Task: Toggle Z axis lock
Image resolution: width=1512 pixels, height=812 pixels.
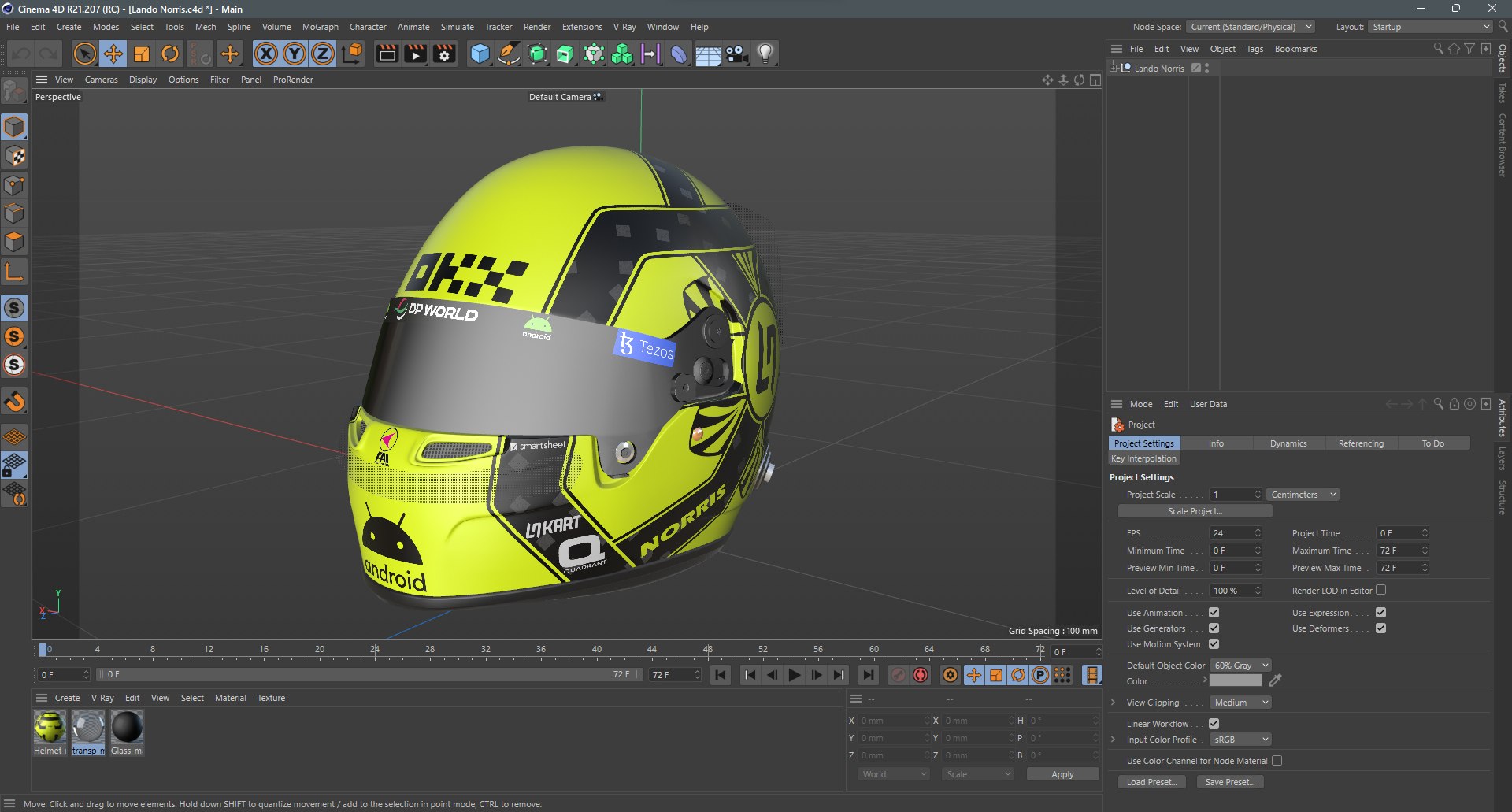Action: click(323, 54)
